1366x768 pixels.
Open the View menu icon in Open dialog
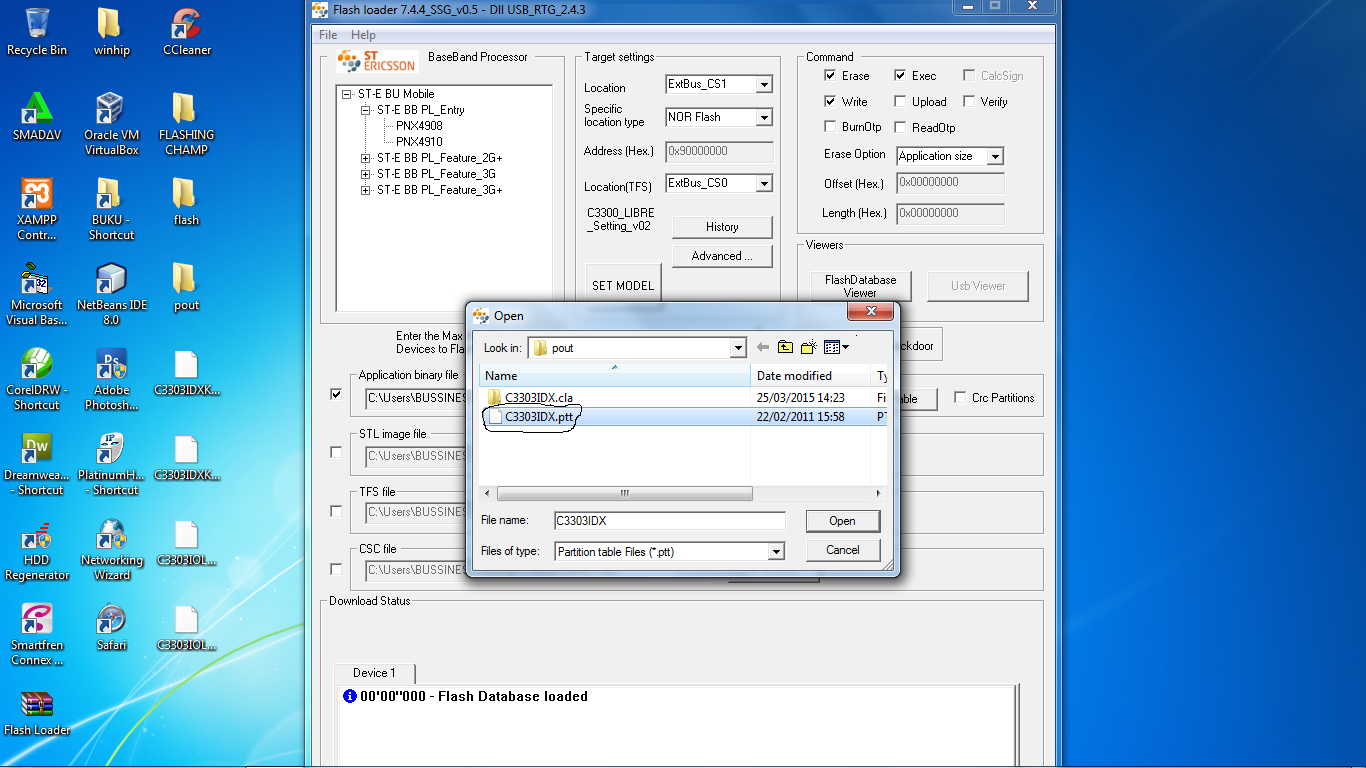[836, 347]
